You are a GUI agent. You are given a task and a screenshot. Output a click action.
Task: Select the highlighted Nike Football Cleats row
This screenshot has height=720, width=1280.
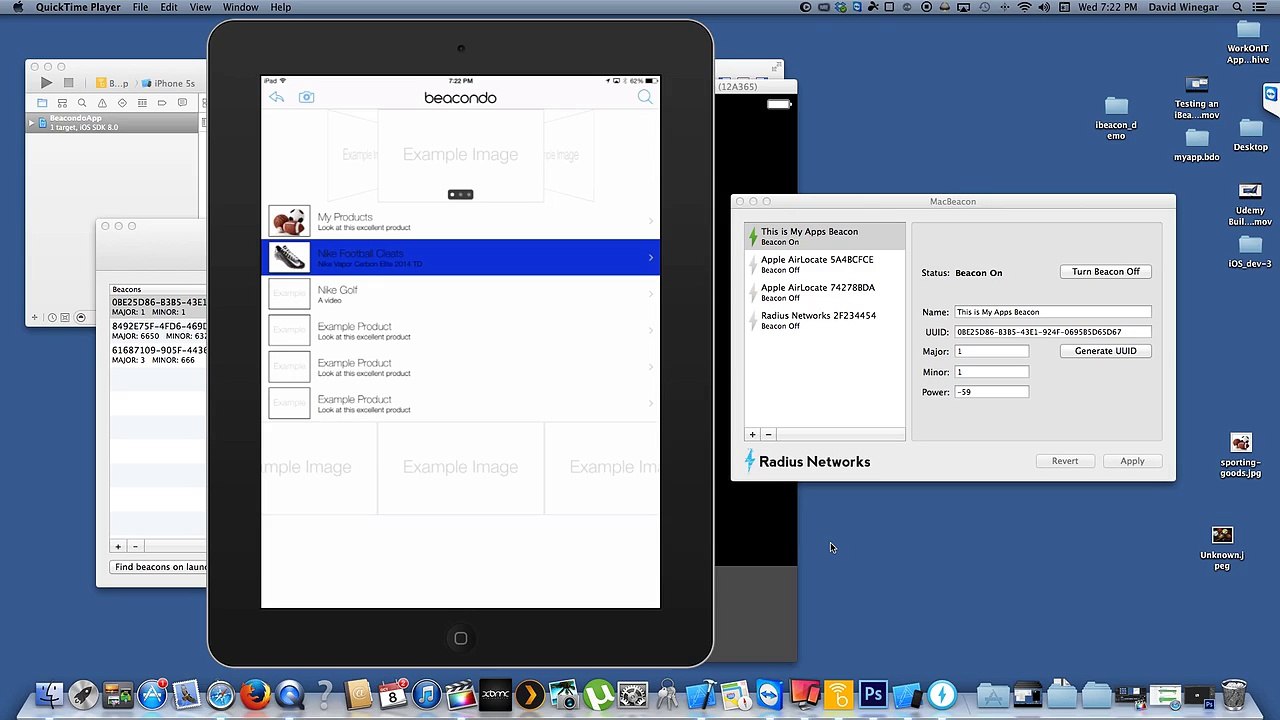tap(460, 257)
